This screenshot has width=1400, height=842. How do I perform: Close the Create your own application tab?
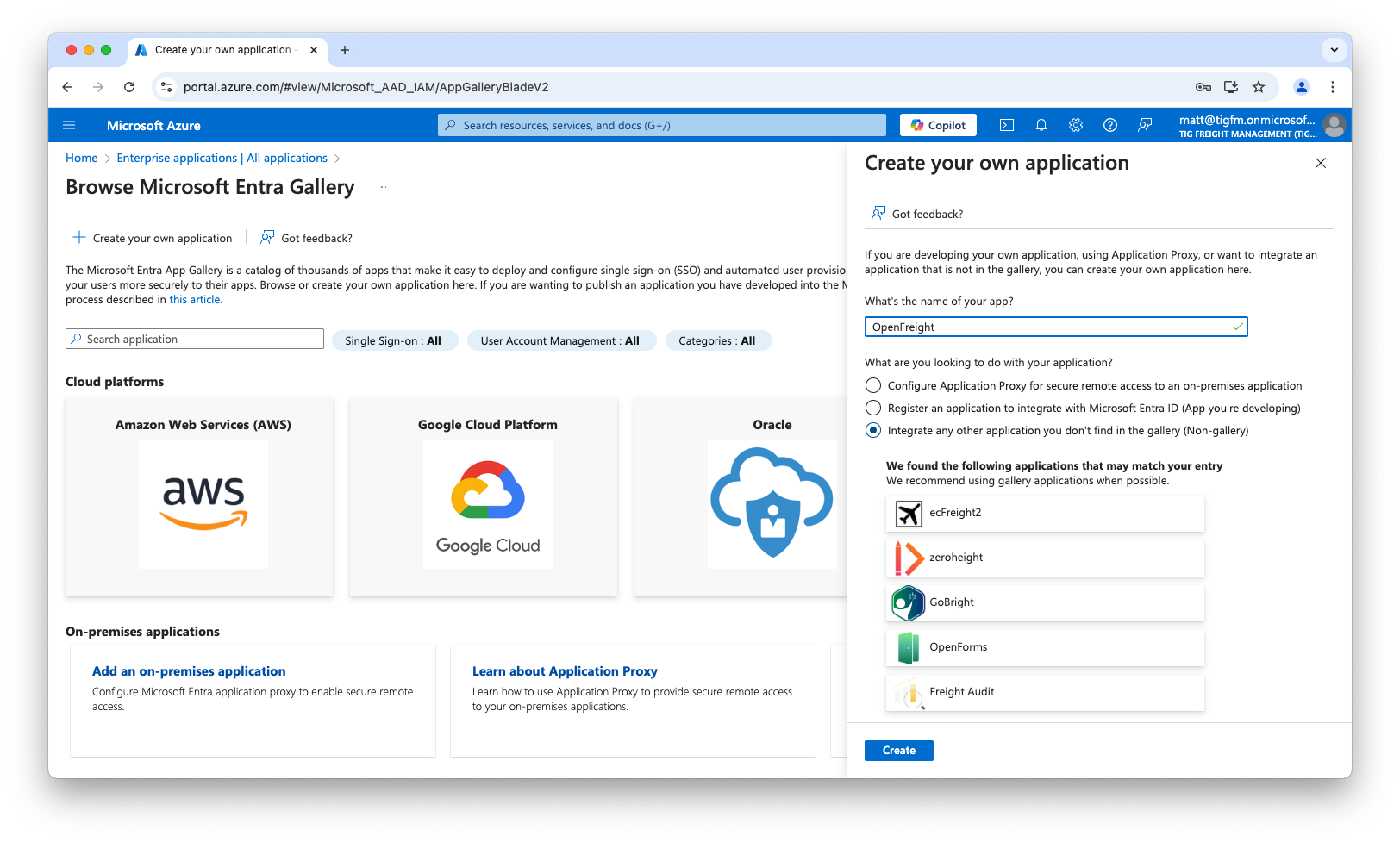point(314,50)
